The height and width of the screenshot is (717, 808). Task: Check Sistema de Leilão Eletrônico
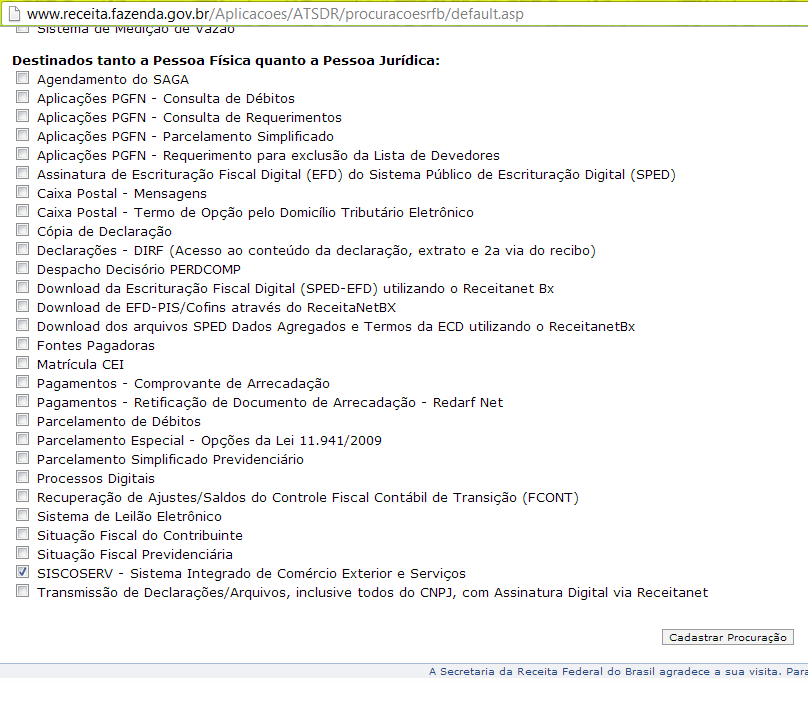(22, 515)
